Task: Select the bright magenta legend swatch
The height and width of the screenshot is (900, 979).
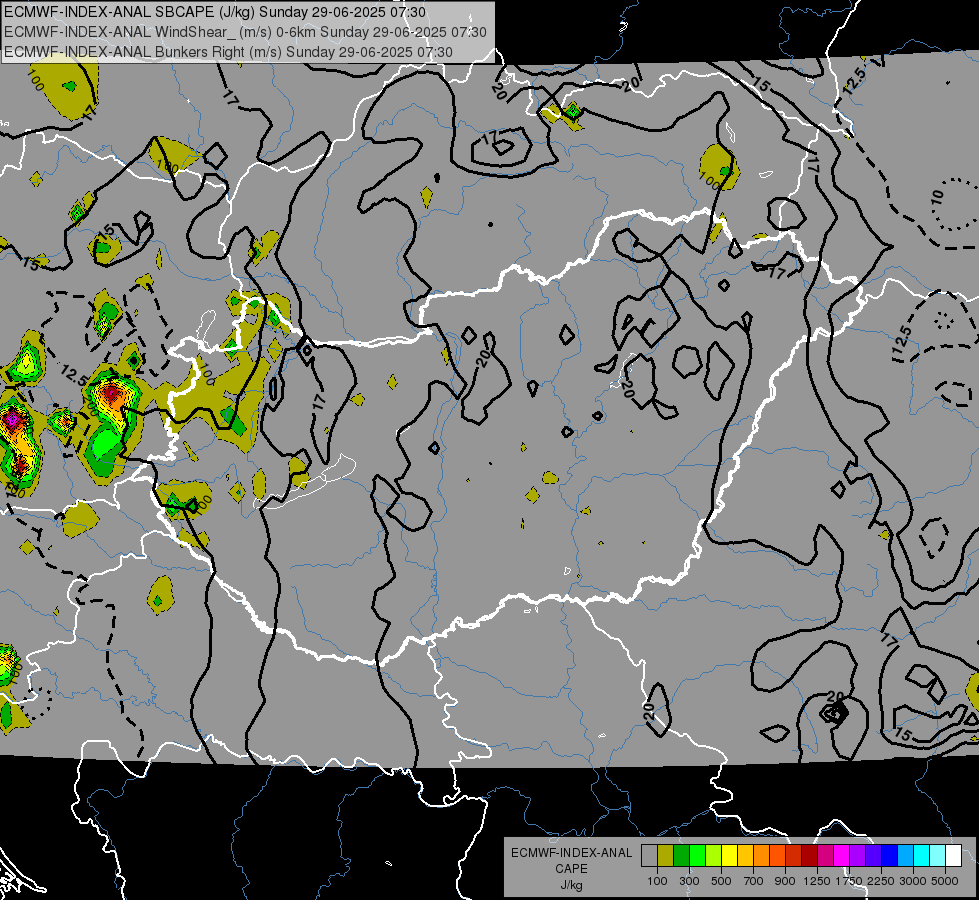Action: (x=841, y=855)
